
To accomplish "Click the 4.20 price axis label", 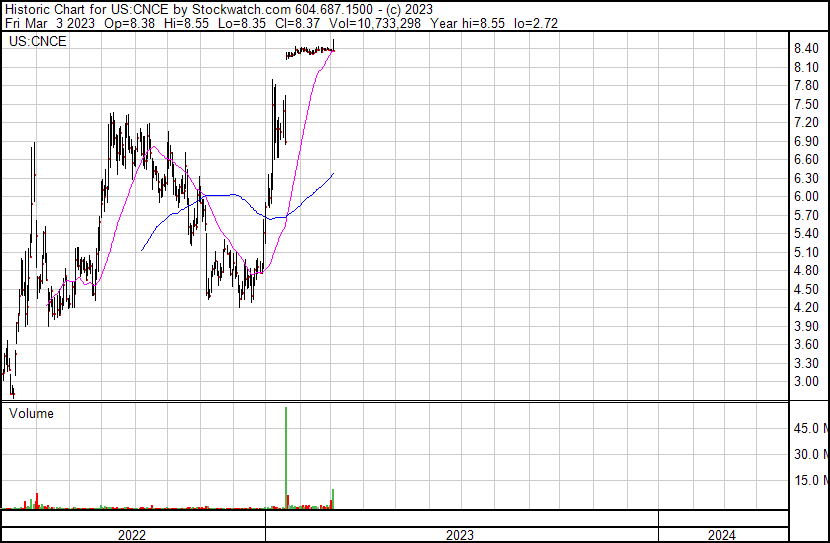I will pyautogui.click(x=806, y=307).
